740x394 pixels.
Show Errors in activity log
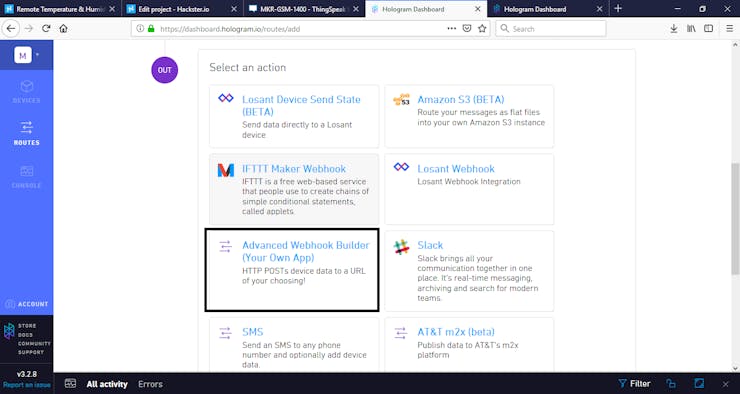pyautogui.click(x=150, y=384)
